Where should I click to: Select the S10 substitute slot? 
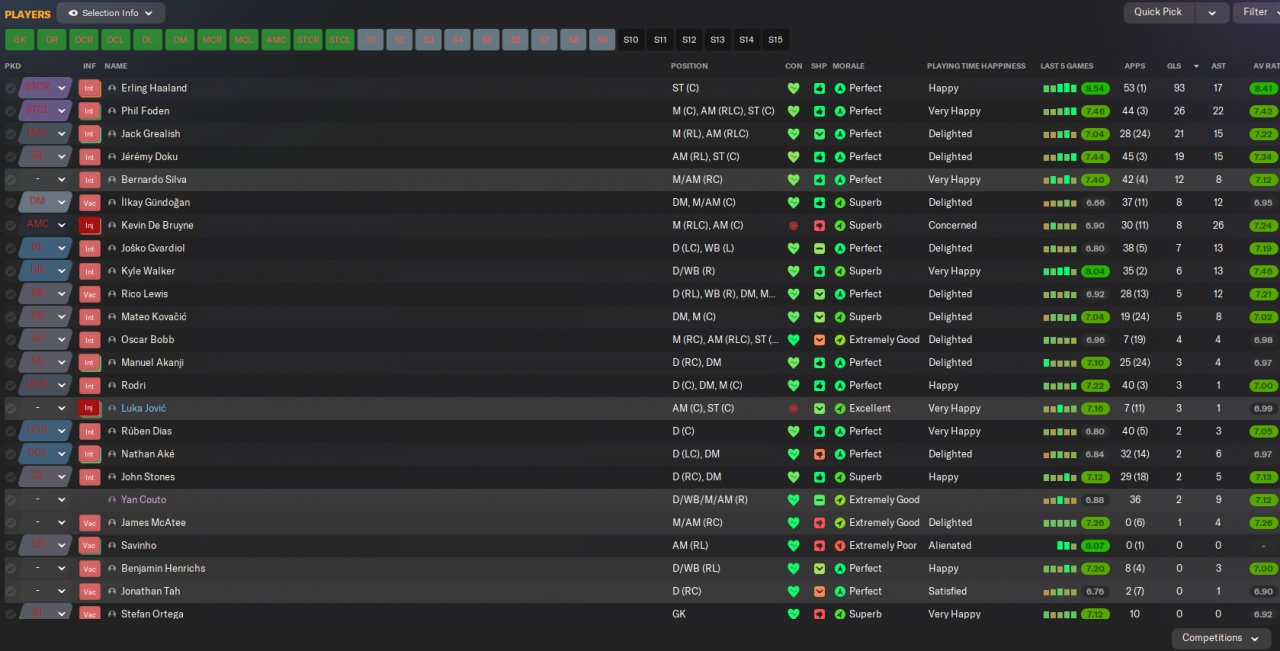pyautogui.click(x=630, y=40)
